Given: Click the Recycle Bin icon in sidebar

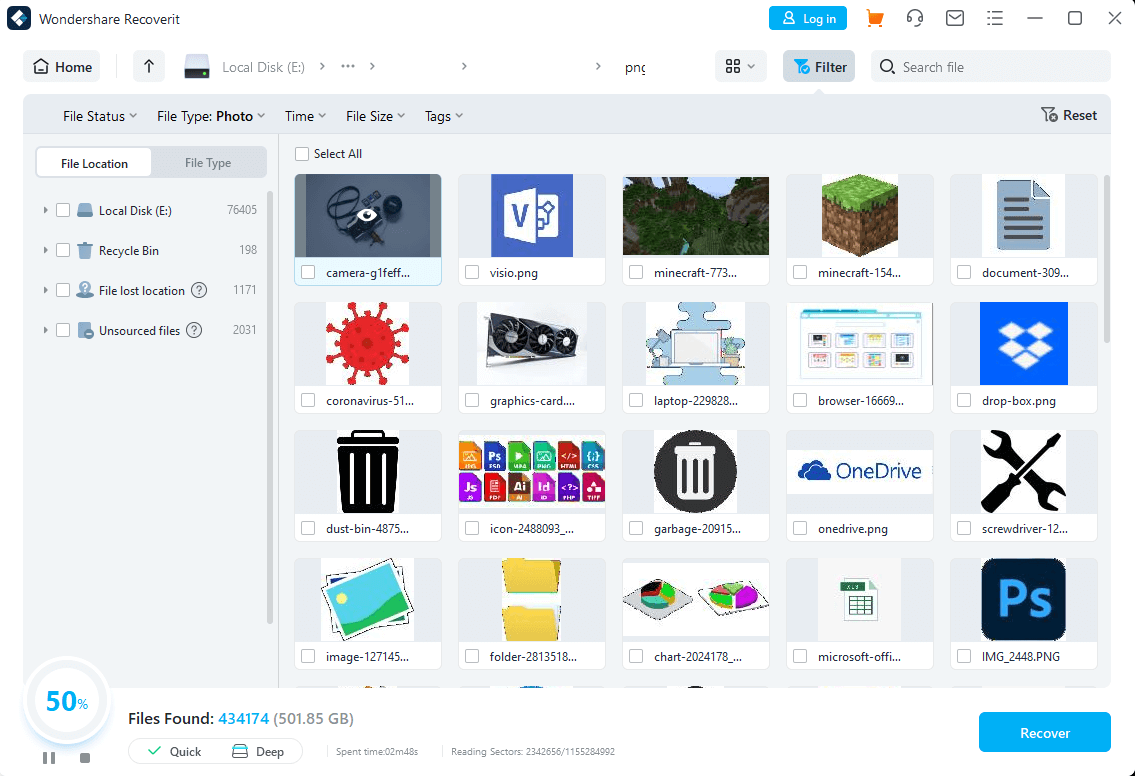Looking at the screenshot, I should click(x=85, y=250).
